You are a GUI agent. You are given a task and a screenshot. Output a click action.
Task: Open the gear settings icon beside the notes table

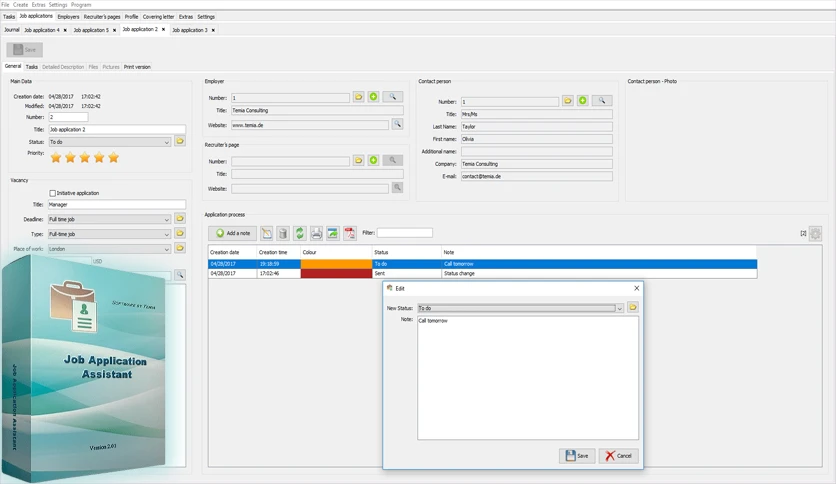pyautogui.click(x=815, y=233)
